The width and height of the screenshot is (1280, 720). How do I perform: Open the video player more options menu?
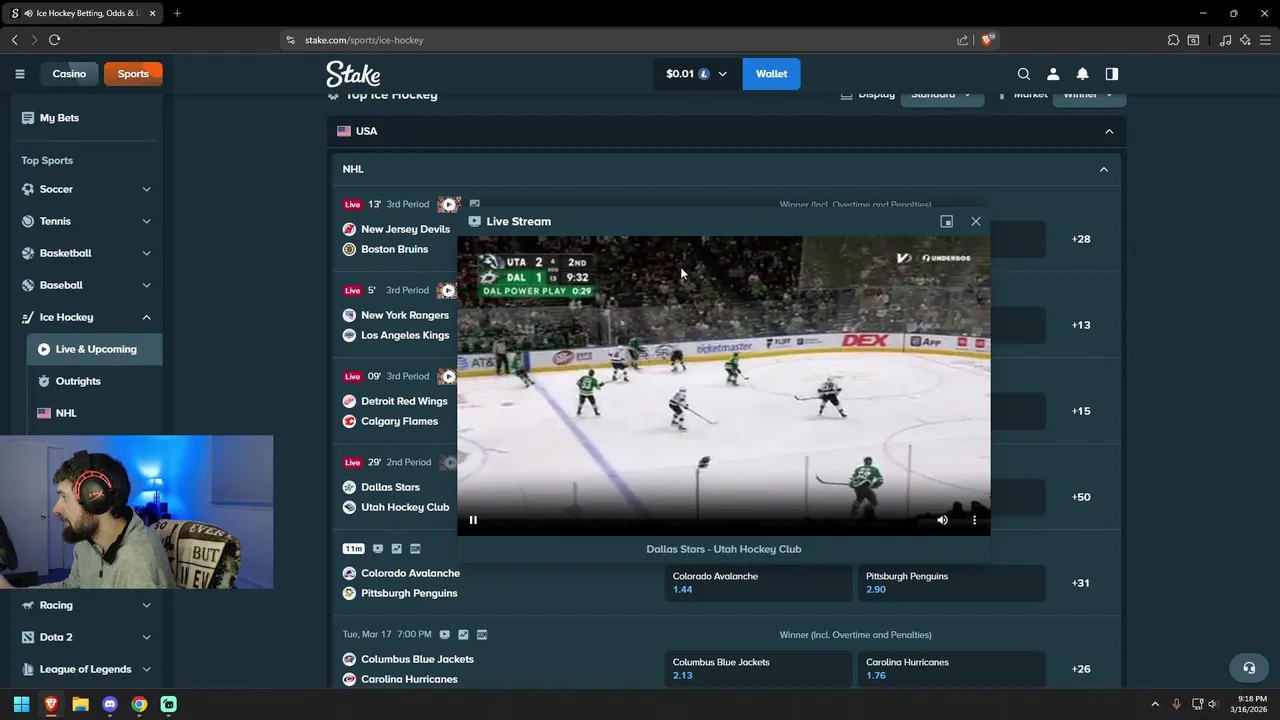(x=974, y=520)
